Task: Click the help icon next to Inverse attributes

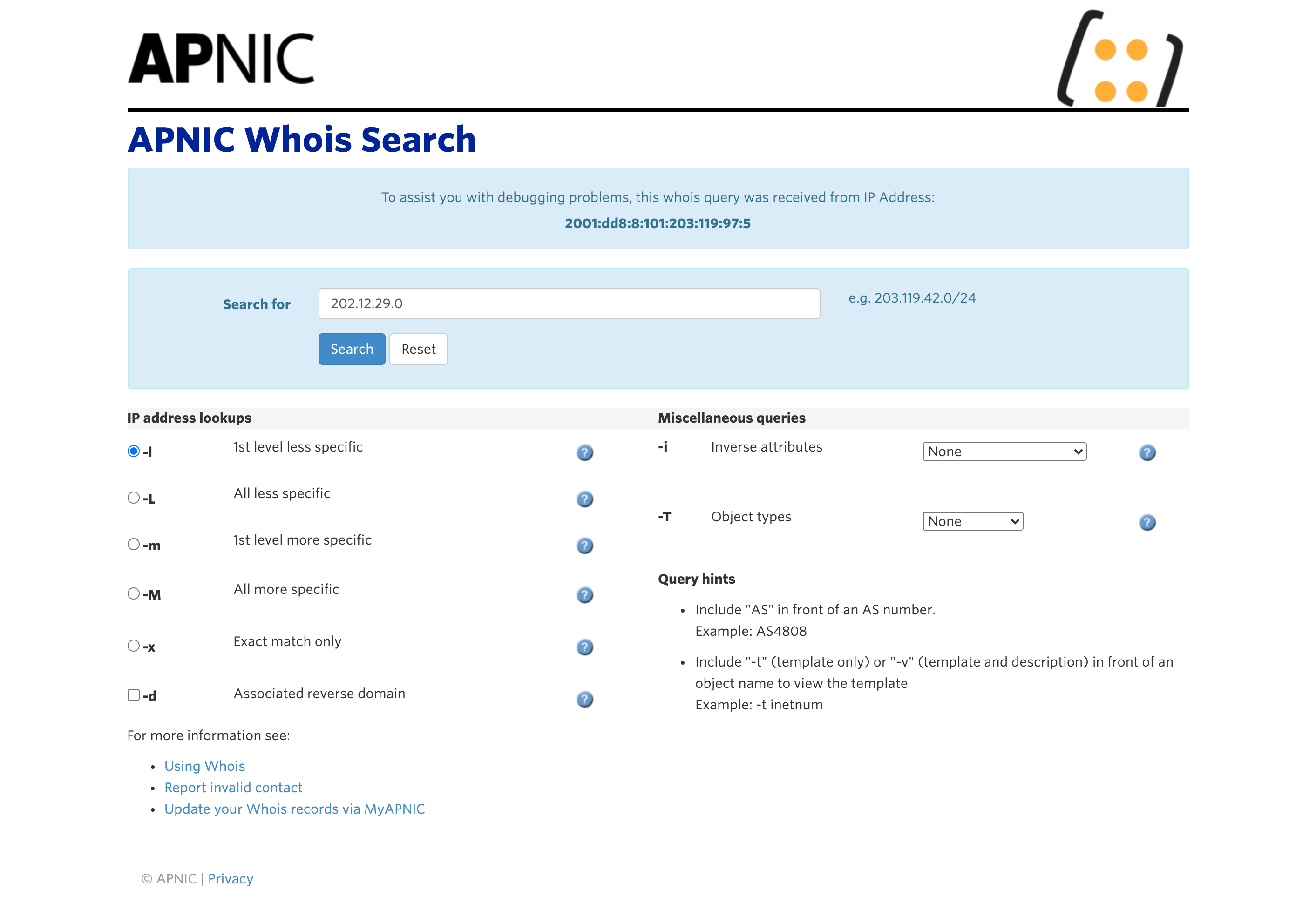Action: [x=1148, y=451]
